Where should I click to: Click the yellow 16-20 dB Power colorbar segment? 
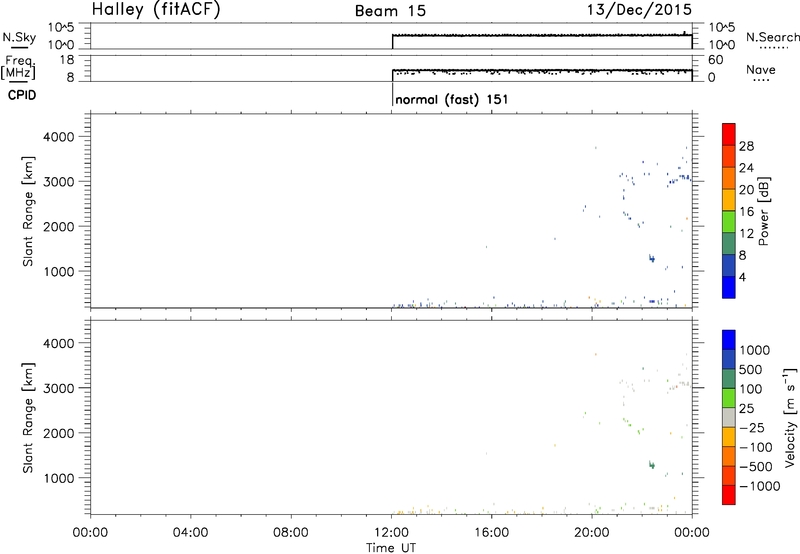pyautogui.click(x=729, y=200)
